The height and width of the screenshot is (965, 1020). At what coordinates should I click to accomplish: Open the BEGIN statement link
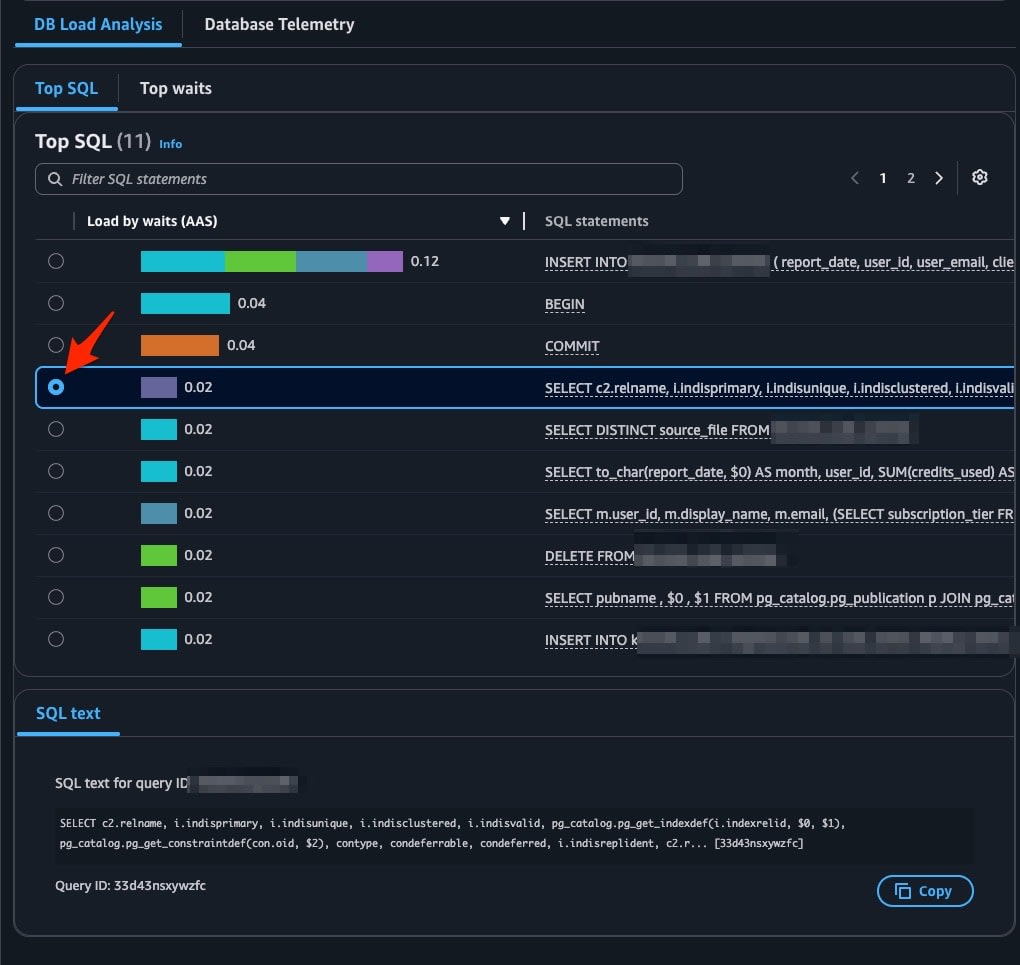(565, 305)
